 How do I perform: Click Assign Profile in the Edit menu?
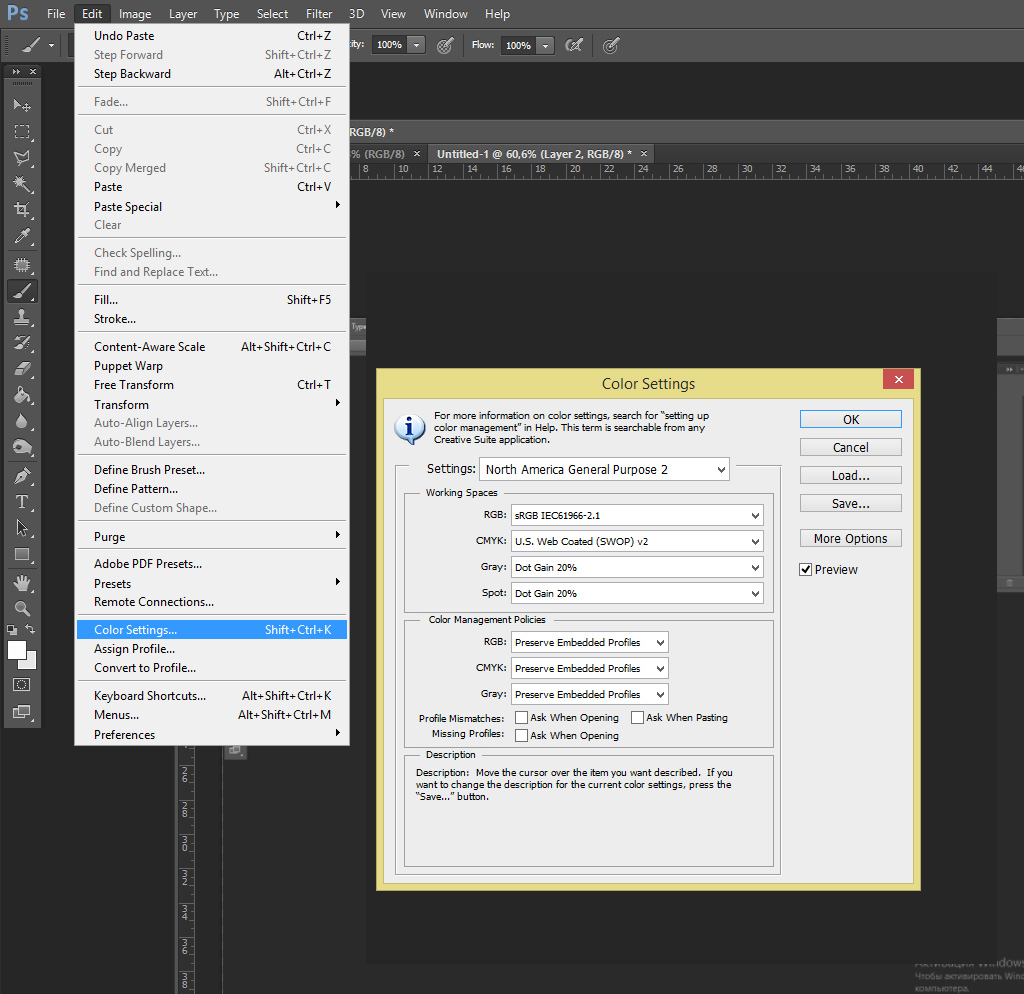[x=134, y=649]
